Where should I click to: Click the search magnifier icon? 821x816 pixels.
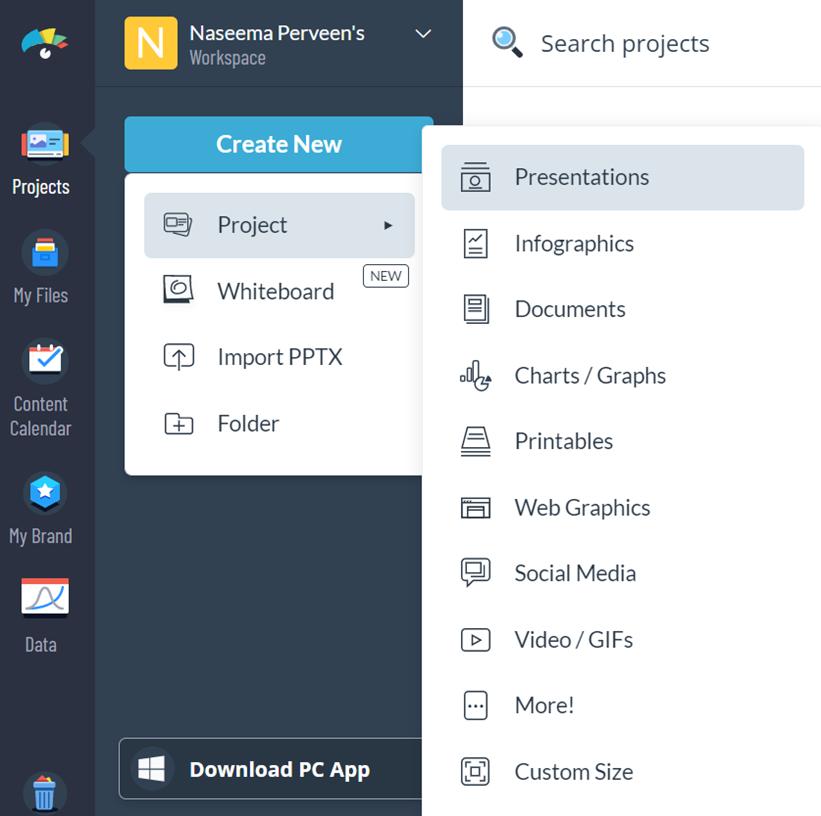pyautogui.click(x=507, y=42)
